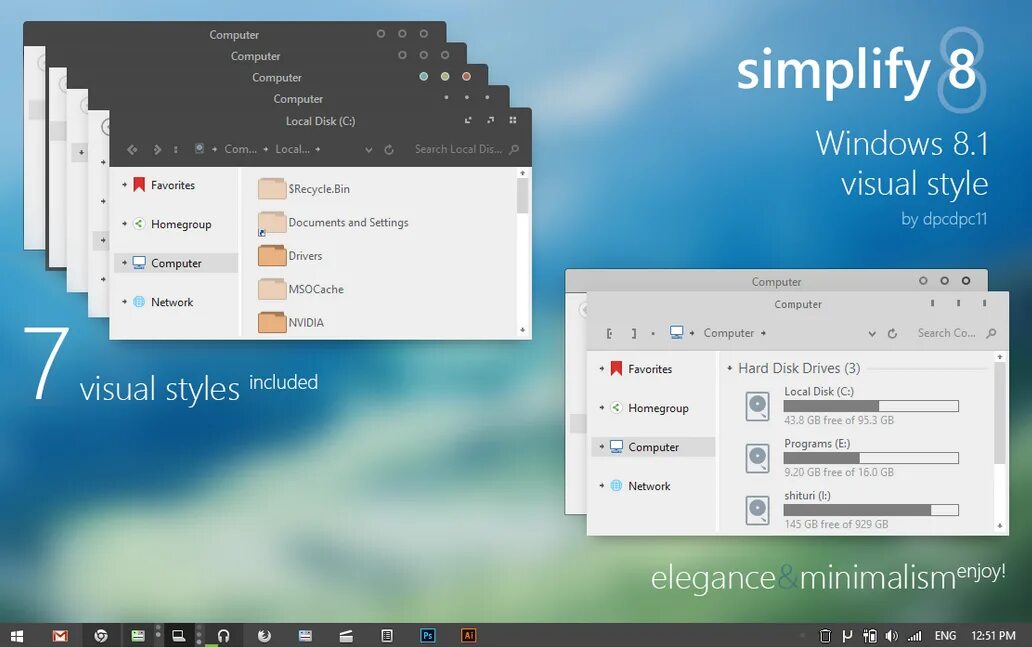1032x647 pixels.
Task: Launch Gmail from the taskbar
Action: tap(60, 636)
